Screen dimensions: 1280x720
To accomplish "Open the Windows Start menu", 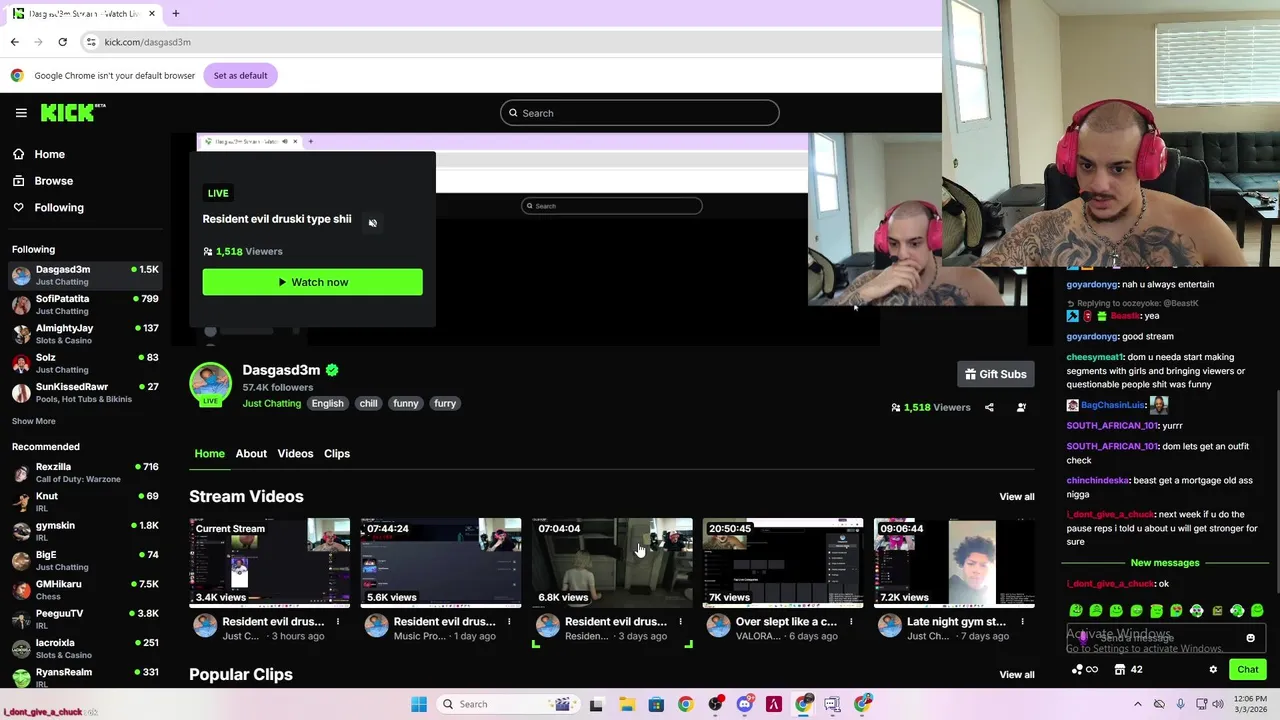I will coord(419,704).
